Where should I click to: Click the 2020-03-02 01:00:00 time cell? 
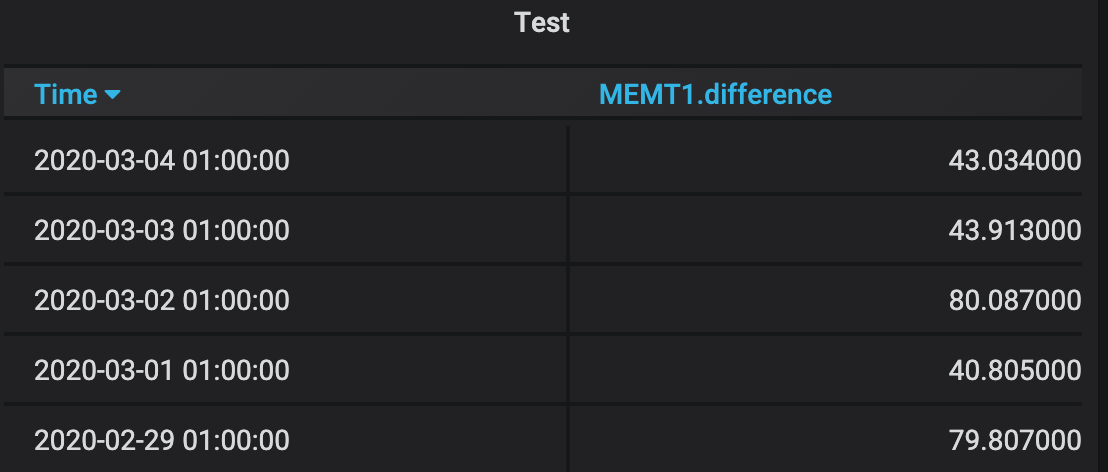pyautogui.click(x=162, y=300)
